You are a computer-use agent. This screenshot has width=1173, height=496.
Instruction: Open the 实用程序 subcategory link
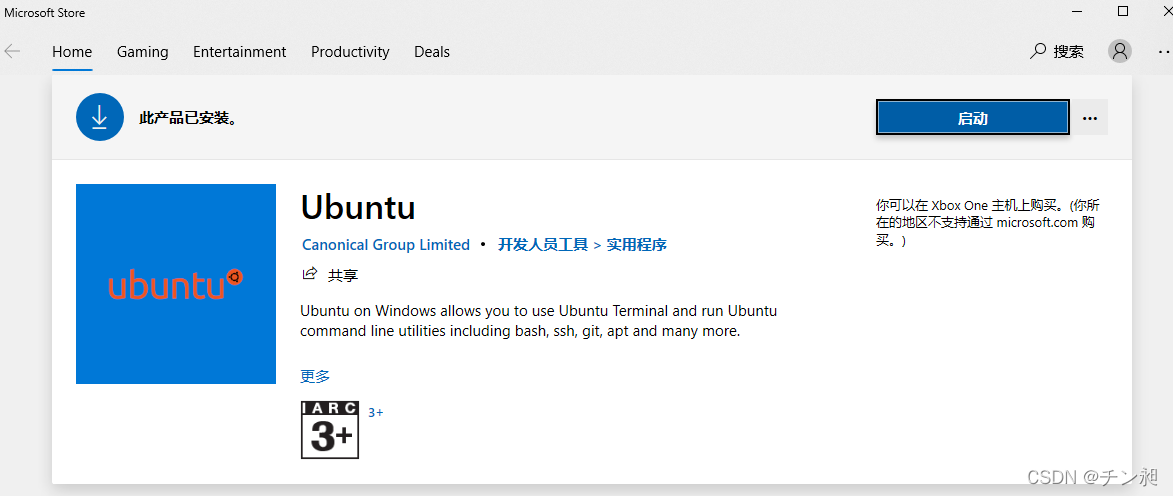(637, 245)
